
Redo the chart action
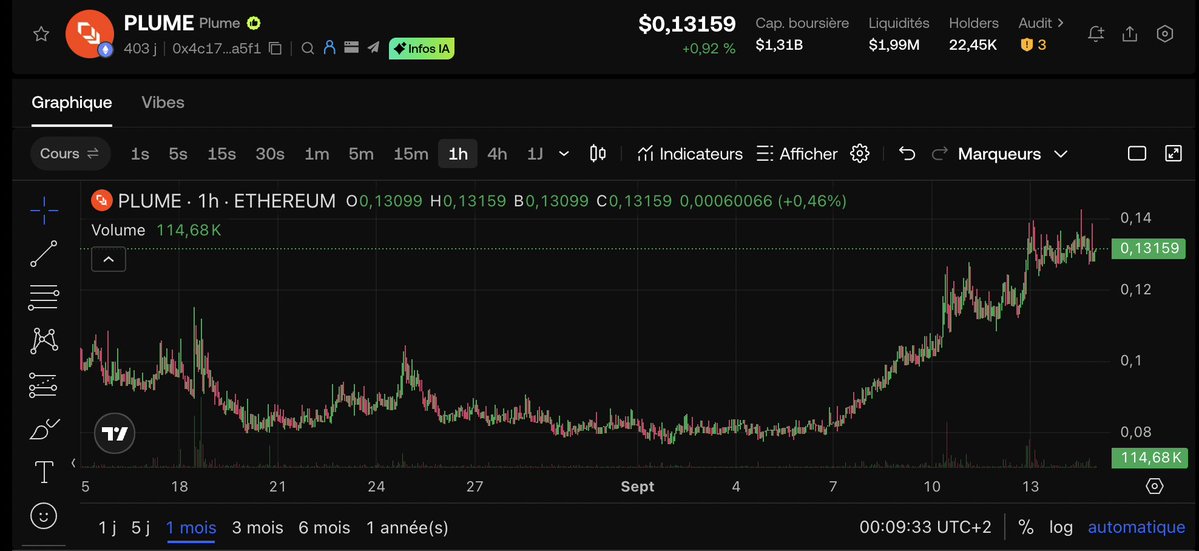940,154
